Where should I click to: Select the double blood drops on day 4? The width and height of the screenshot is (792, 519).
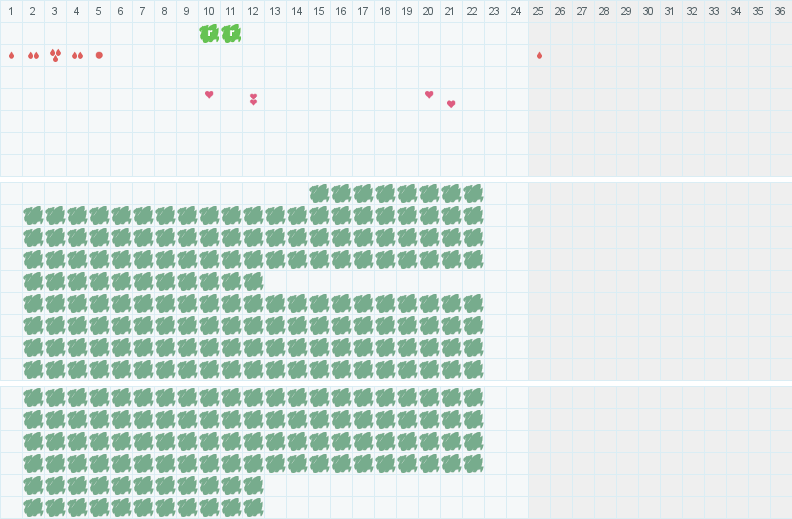(77, 56)
